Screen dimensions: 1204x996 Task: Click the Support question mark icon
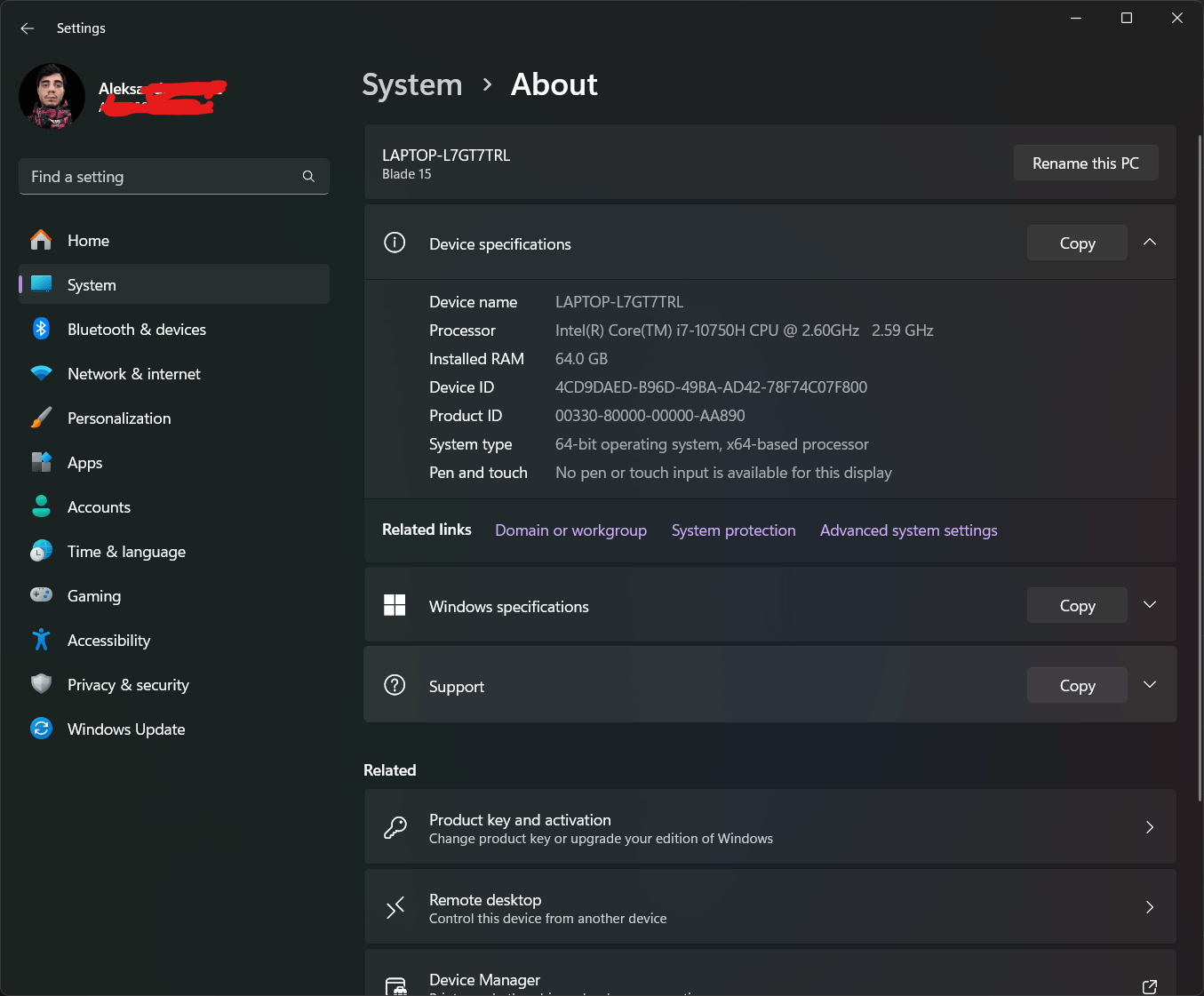[x=395, y=685]
